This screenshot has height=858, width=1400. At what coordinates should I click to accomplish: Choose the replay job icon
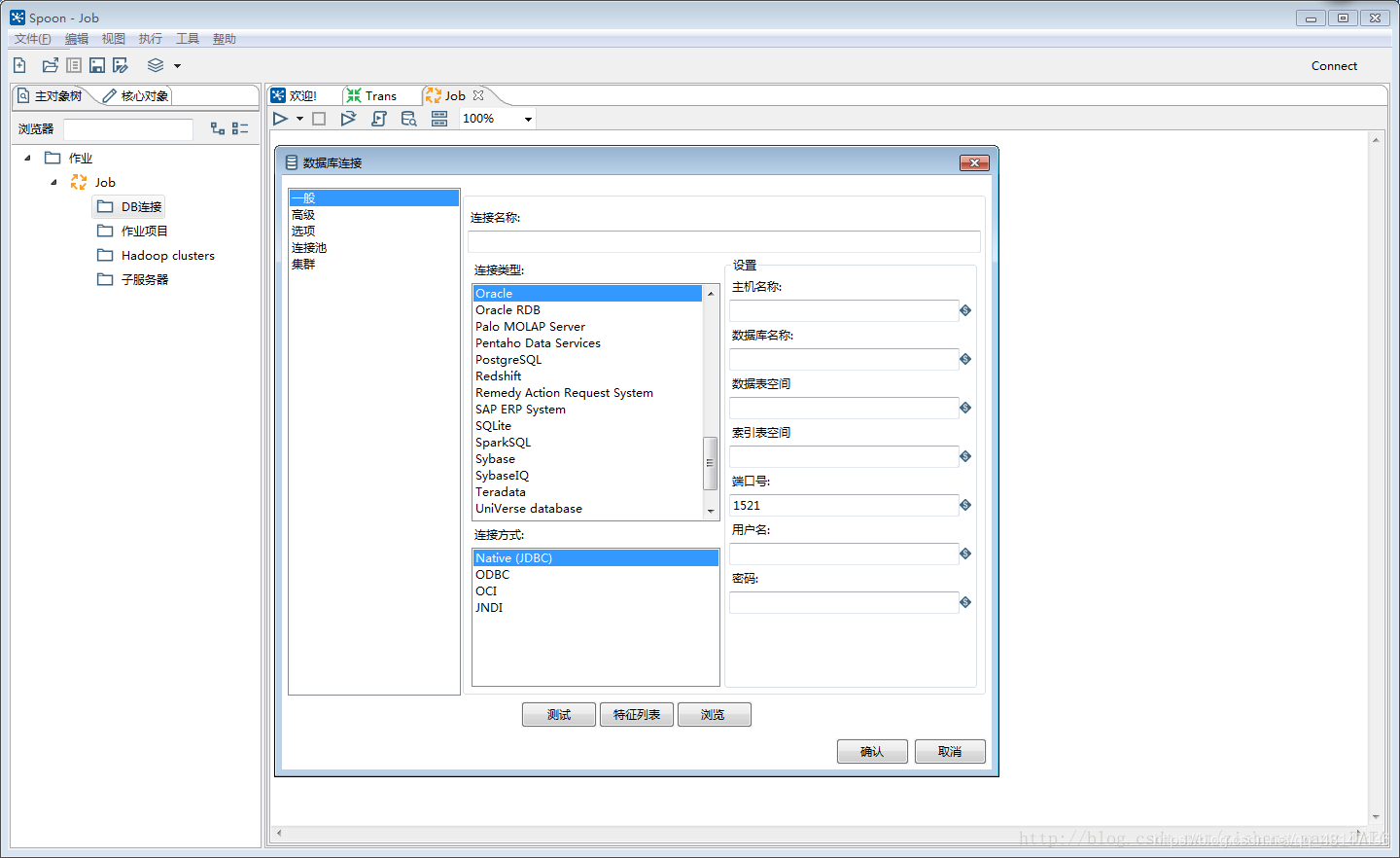[348, 119]
